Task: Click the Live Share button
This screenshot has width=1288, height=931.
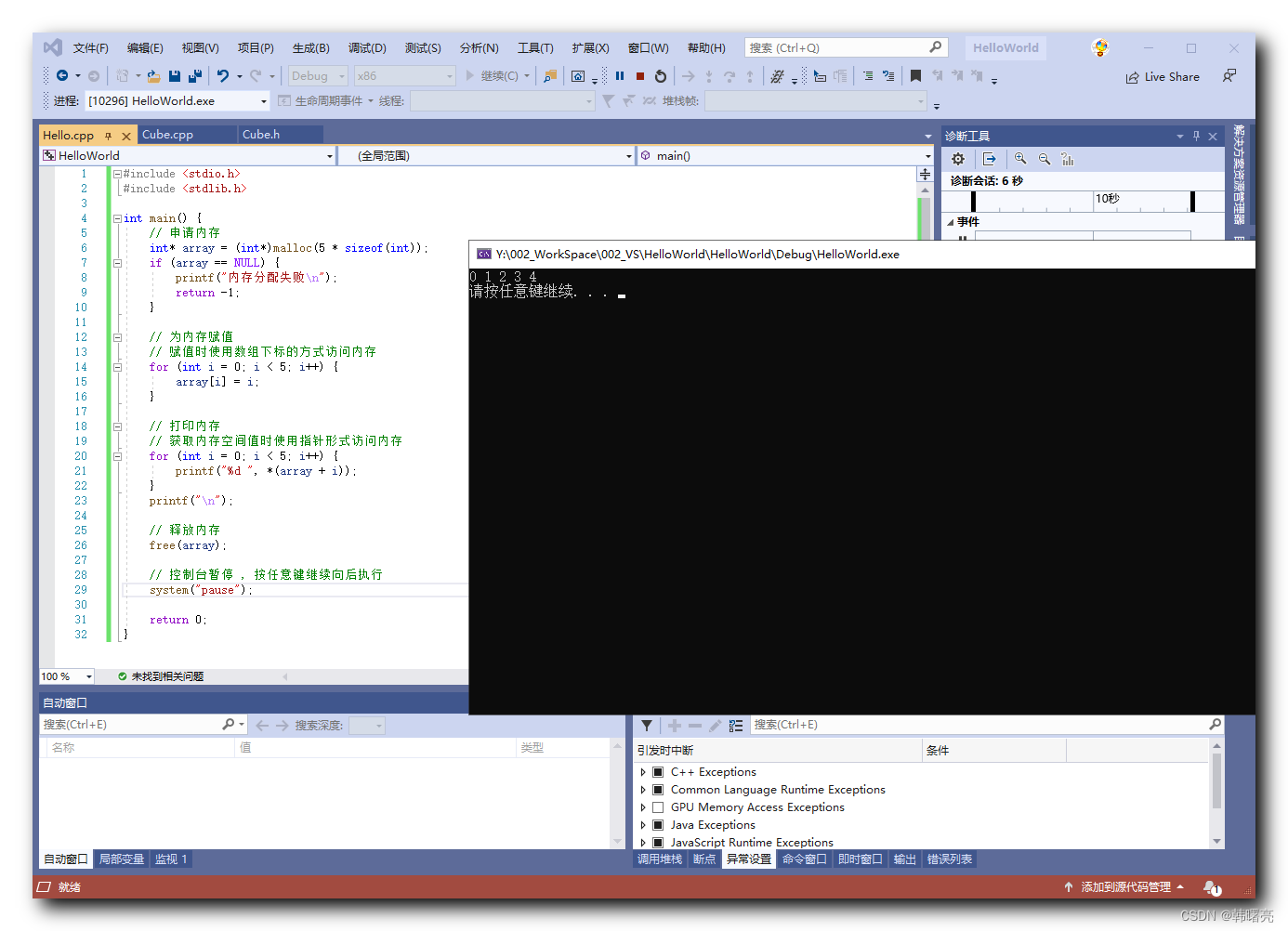Action: coord(1163,77)
